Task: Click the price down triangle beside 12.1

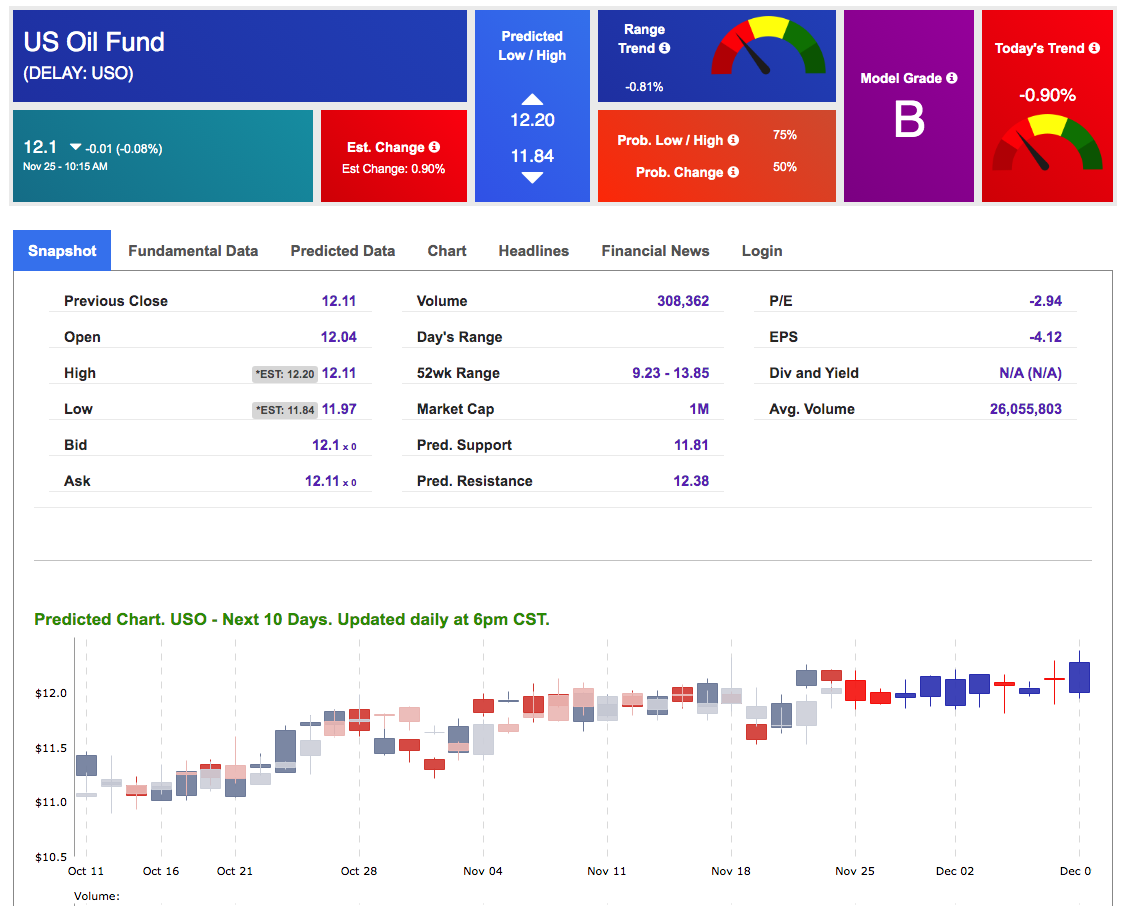Action: pyautogui.click(x=75, y=147)
